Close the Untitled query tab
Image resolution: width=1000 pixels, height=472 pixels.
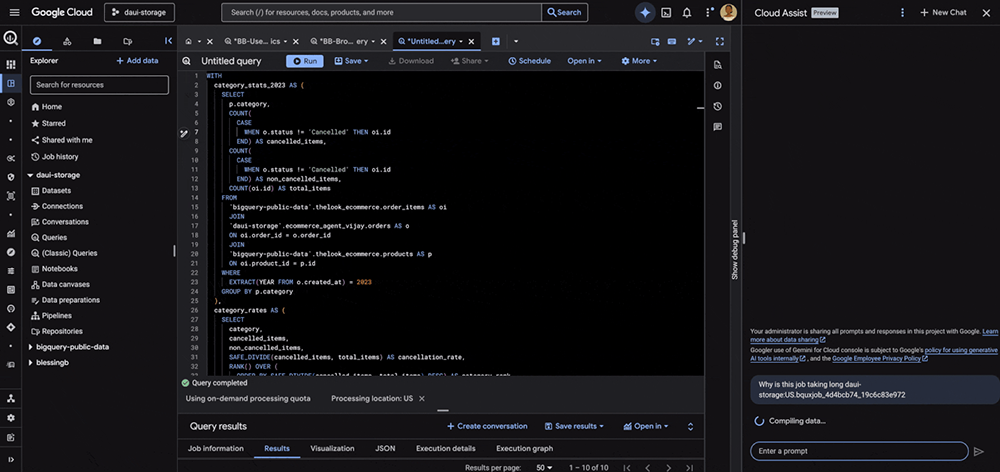coord(470,42)
